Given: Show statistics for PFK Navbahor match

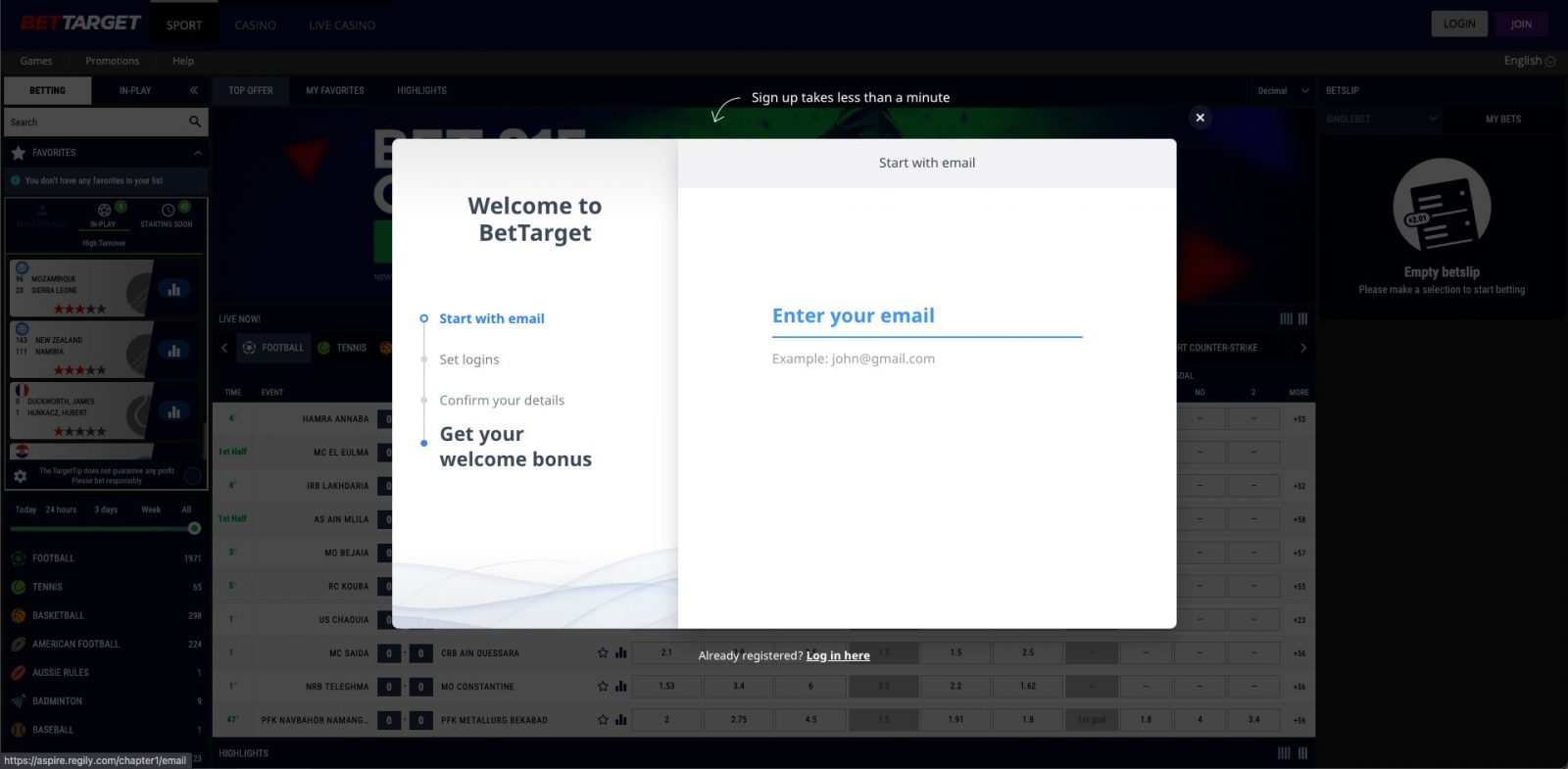Looking at the screenshot, I should click(620, 720).
